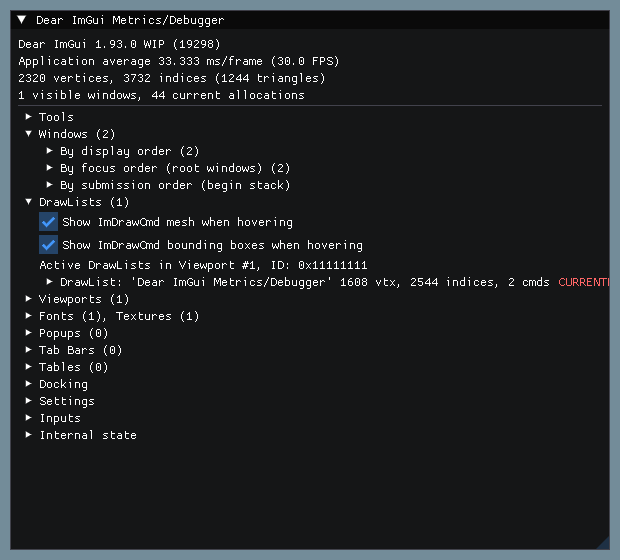Collapse the Metrics/Debugger window with title arrow
The image size is (620, 560).
click(22, 20)
